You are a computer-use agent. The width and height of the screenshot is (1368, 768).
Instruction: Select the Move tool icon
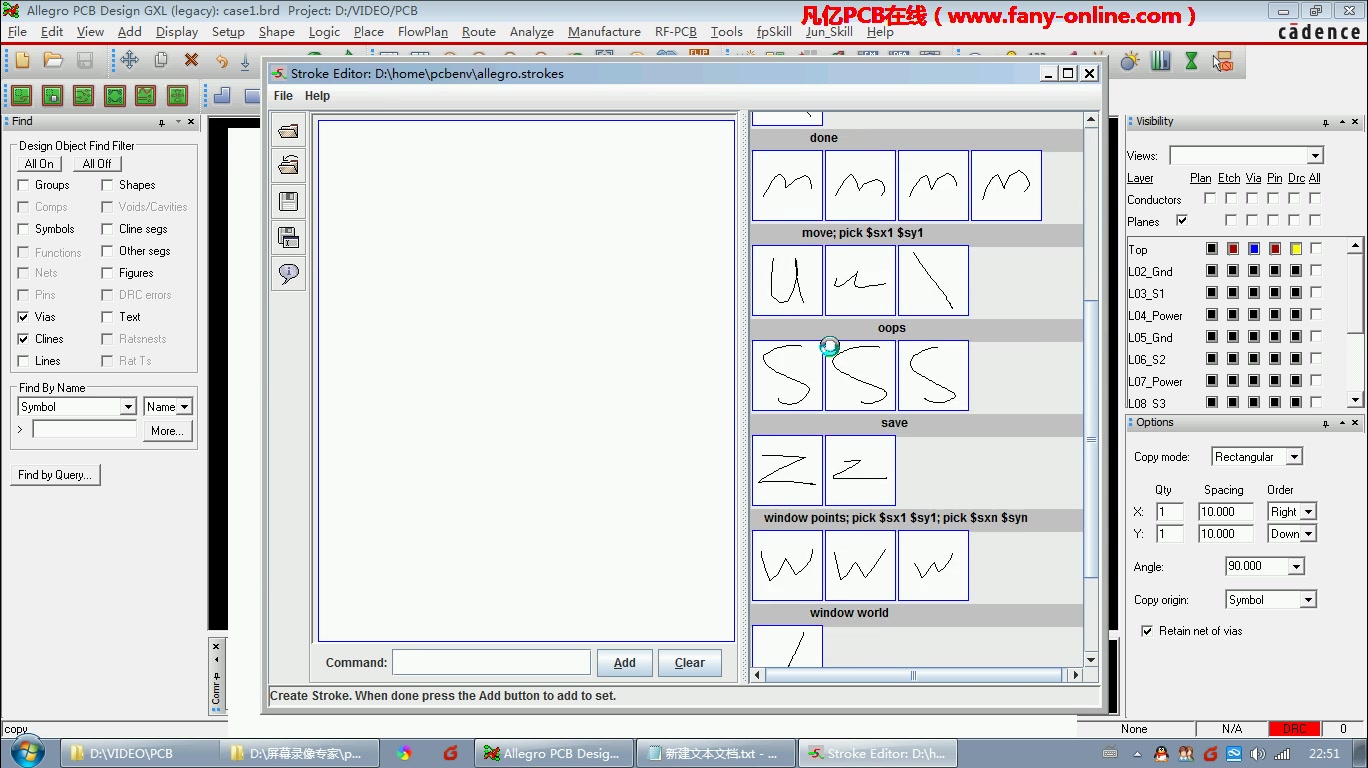129,60
